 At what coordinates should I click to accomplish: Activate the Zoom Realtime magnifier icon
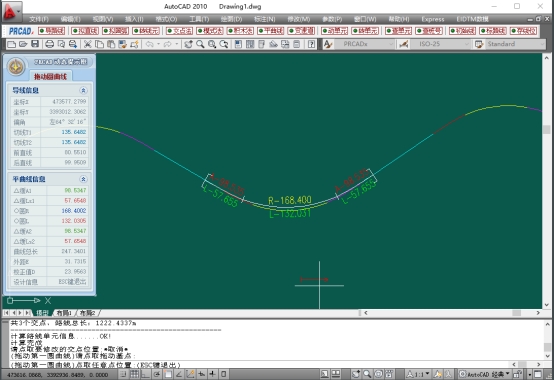[x=200, y=44]
